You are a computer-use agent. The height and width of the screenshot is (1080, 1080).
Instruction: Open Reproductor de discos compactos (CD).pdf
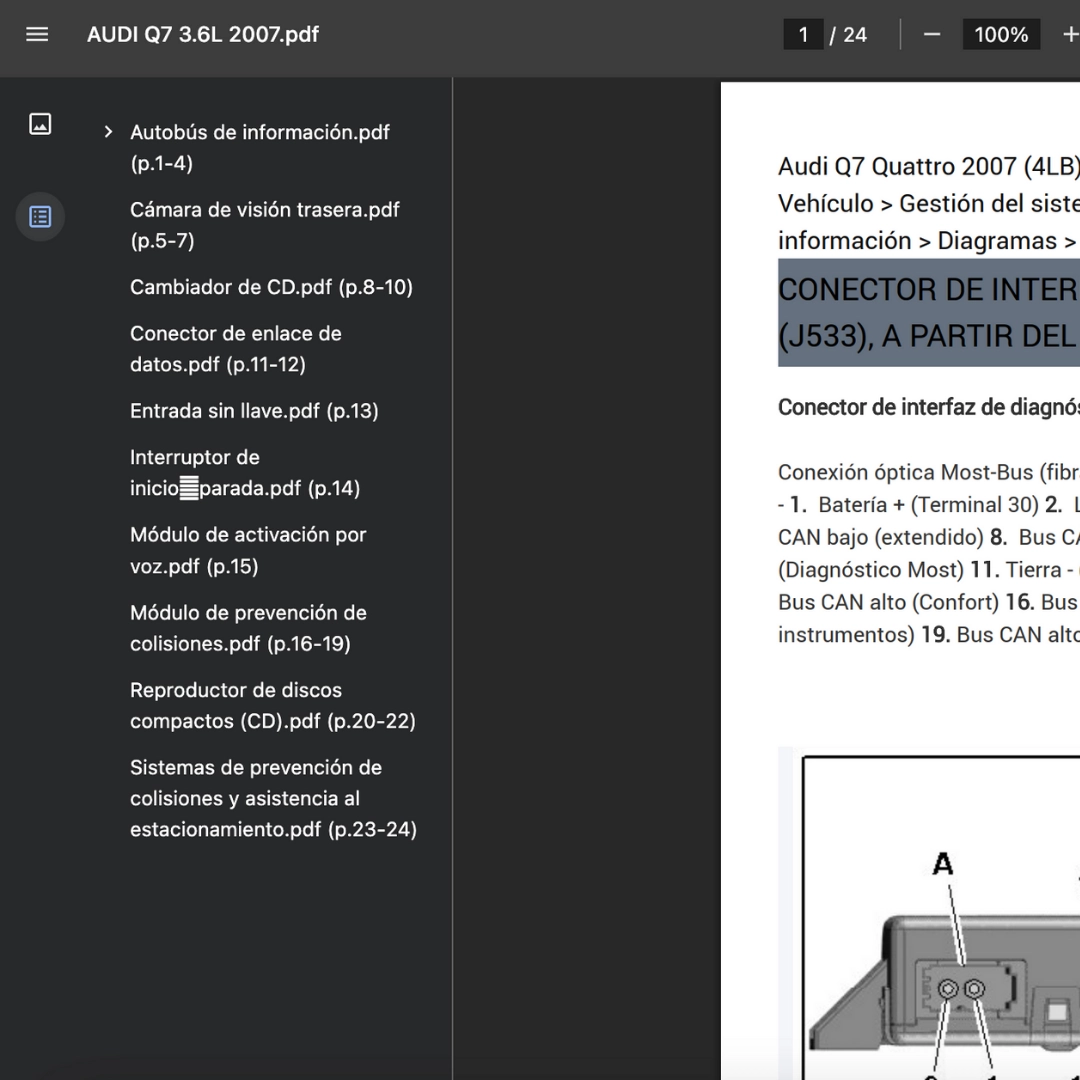click(x=273, y=705)
